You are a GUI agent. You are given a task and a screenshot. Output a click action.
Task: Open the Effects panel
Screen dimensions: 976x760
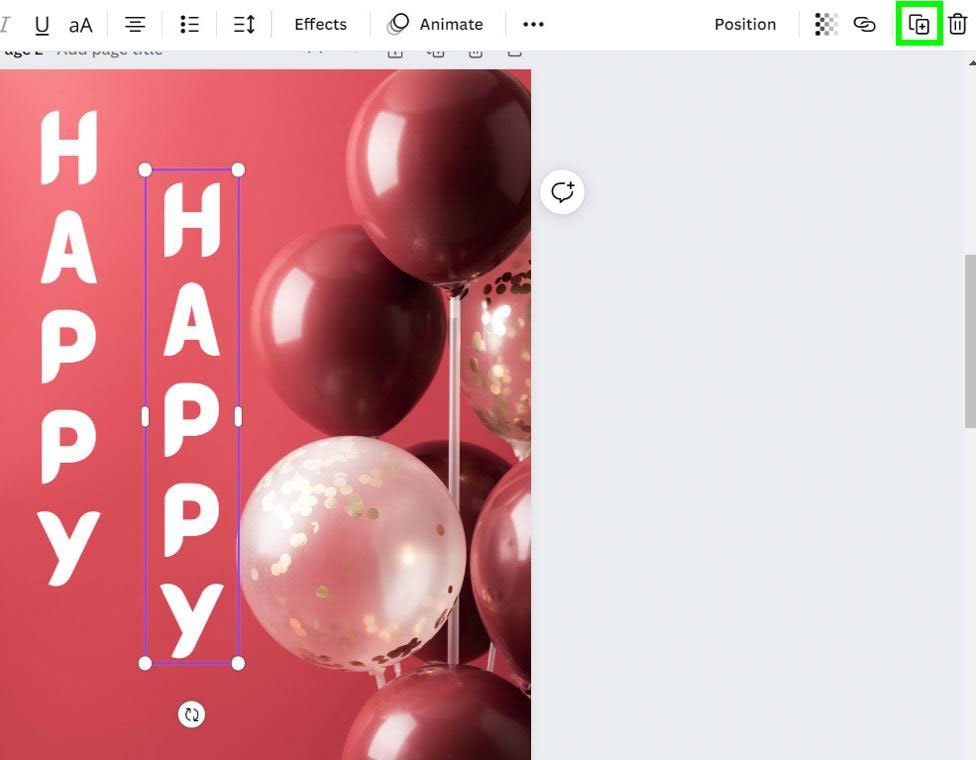coord(321,25)
